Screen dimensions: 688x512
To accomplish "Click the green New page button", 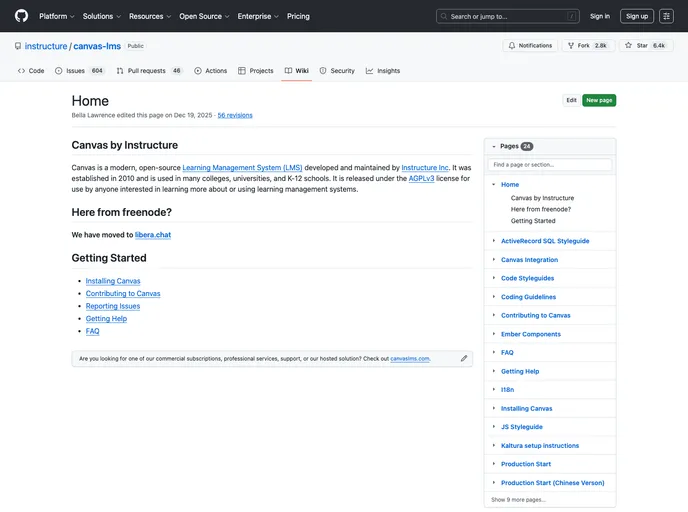I will tap(599, 100).
